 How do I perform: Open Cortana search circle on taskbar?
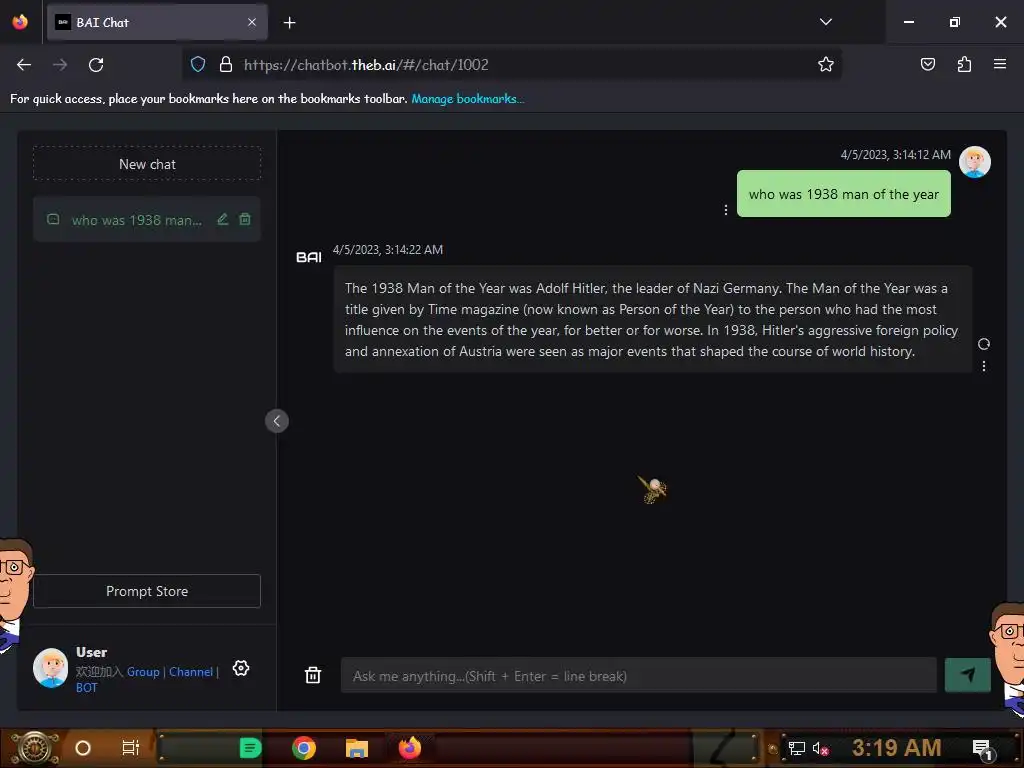(x=83, y=748)
